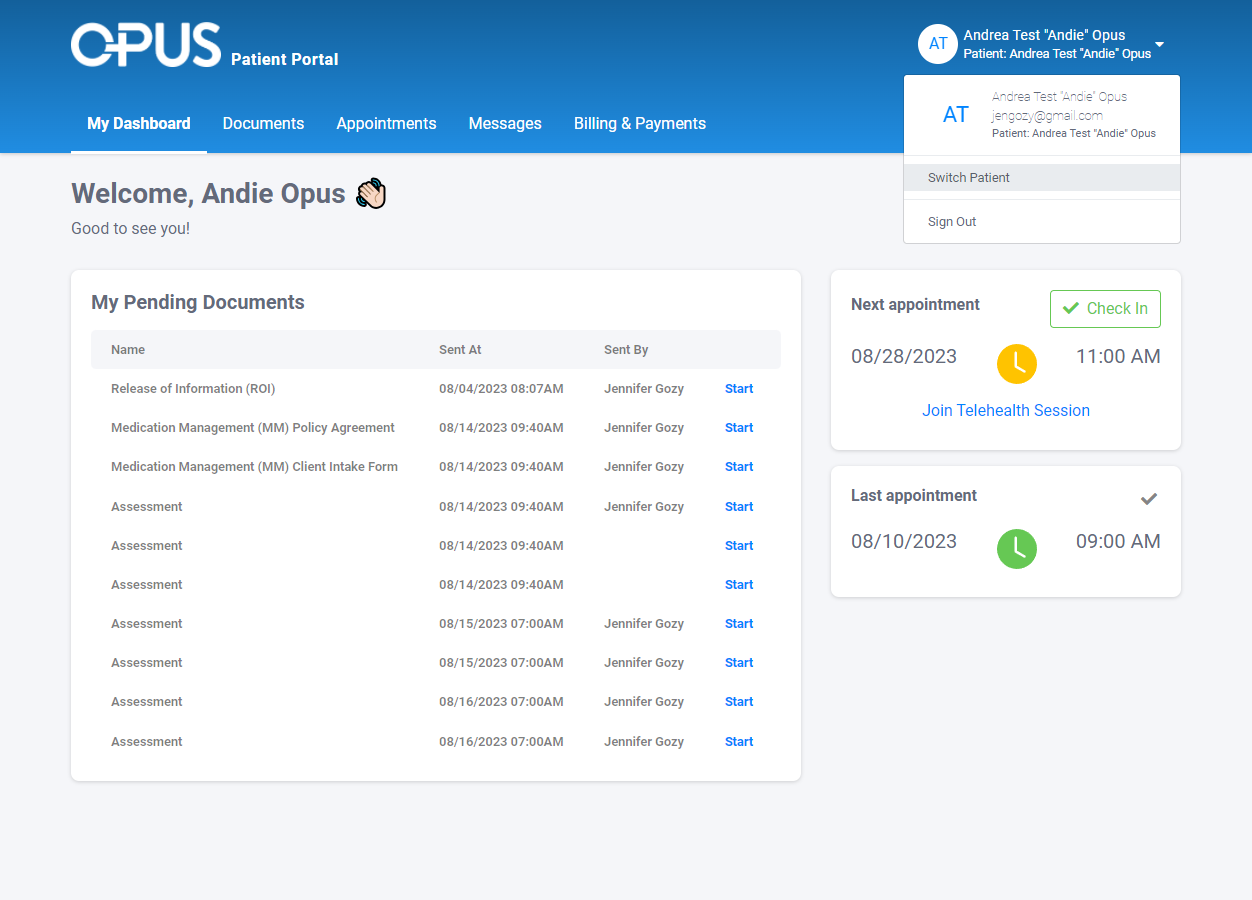
Task: Click the 09:00 AM last appointment time
Action: pyautogui.click(x=1118, y=542)
